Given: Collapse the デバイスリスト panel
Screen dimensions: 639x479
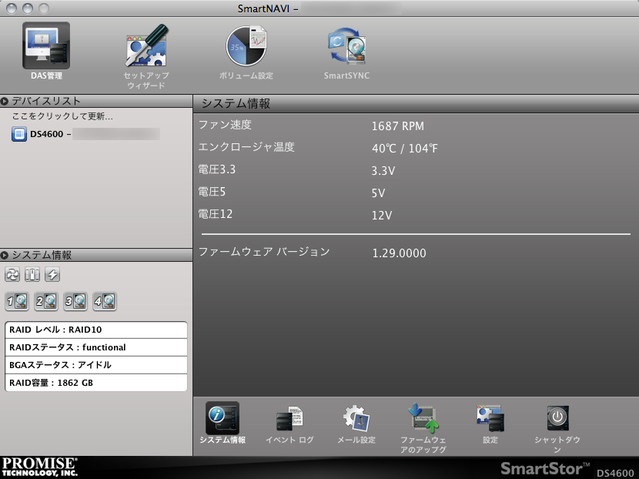Looking at the screenshot, I should (x=6, y=101).
